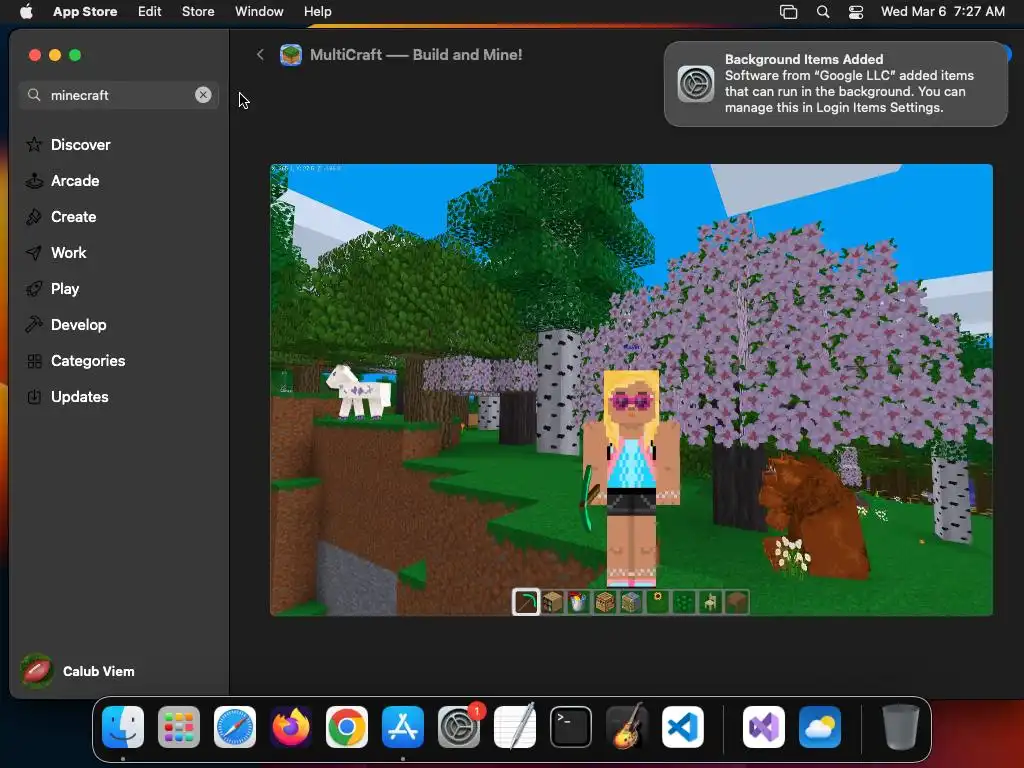Open the Apple menu

click(x=26, y=11)
